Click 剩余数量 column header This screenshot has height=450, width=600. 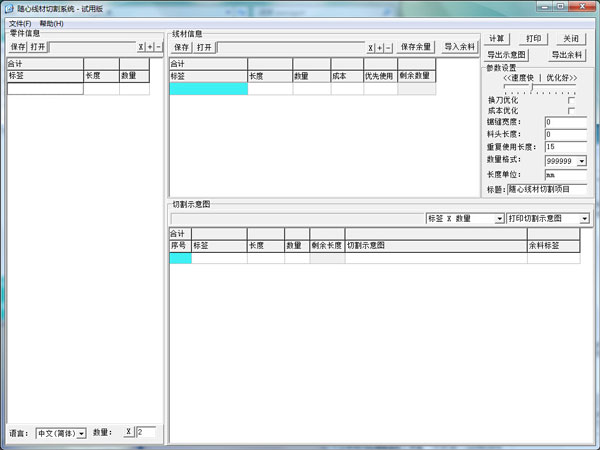point(417,76)
